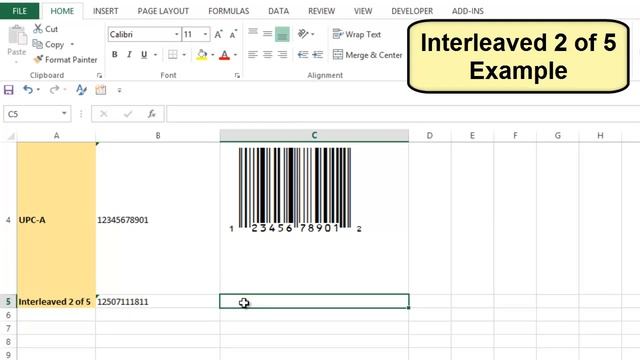The width and height of the screenshot is (640, 360).
Task: Select column C header
Action: point(314,136)
